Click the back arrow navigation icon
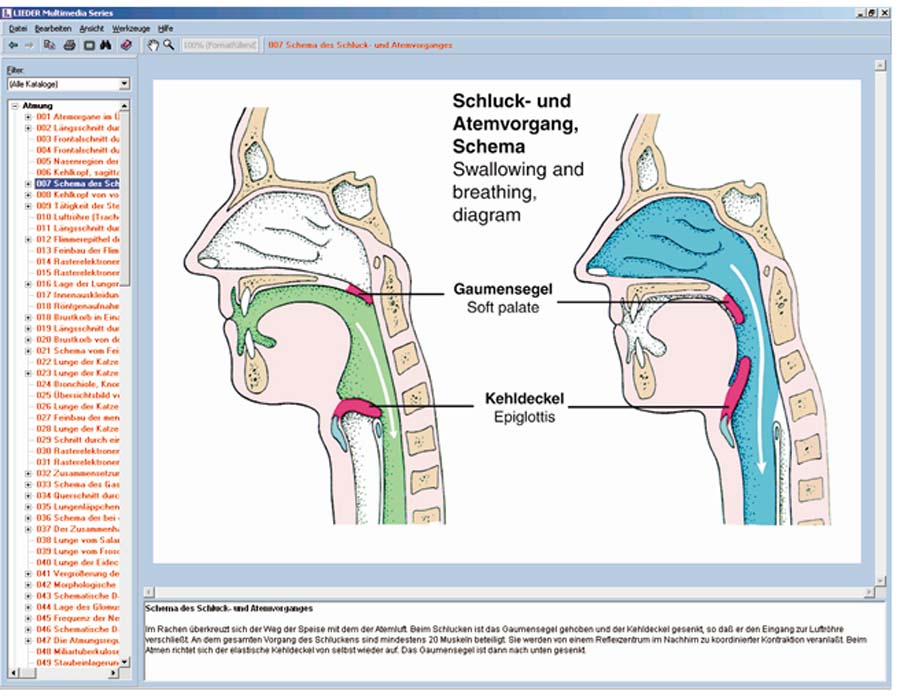This screenshot has width=900, height=698. coord(12,46)
